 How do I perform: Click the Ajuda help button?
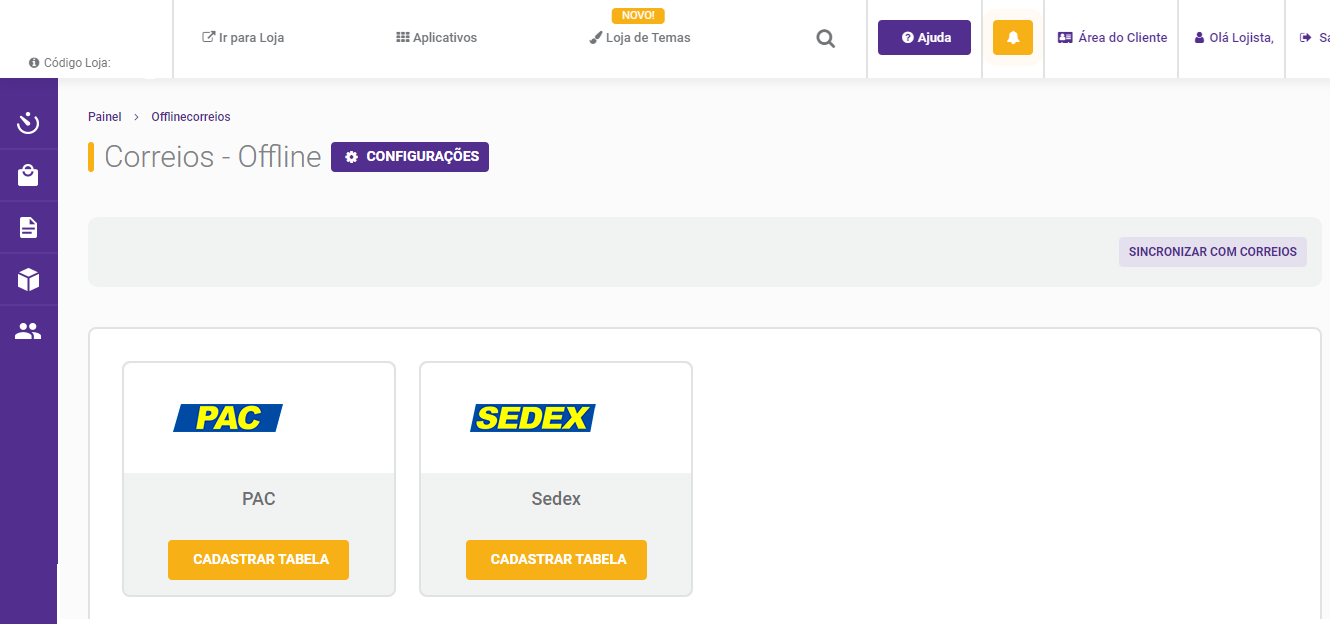click(x=924, y=38)
